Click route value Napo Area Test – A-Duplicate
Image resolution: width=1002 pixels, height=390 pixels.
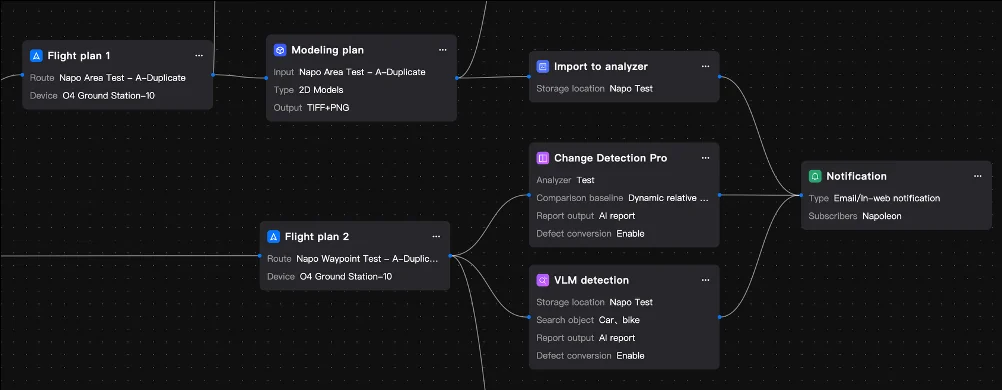coord(123,78)
